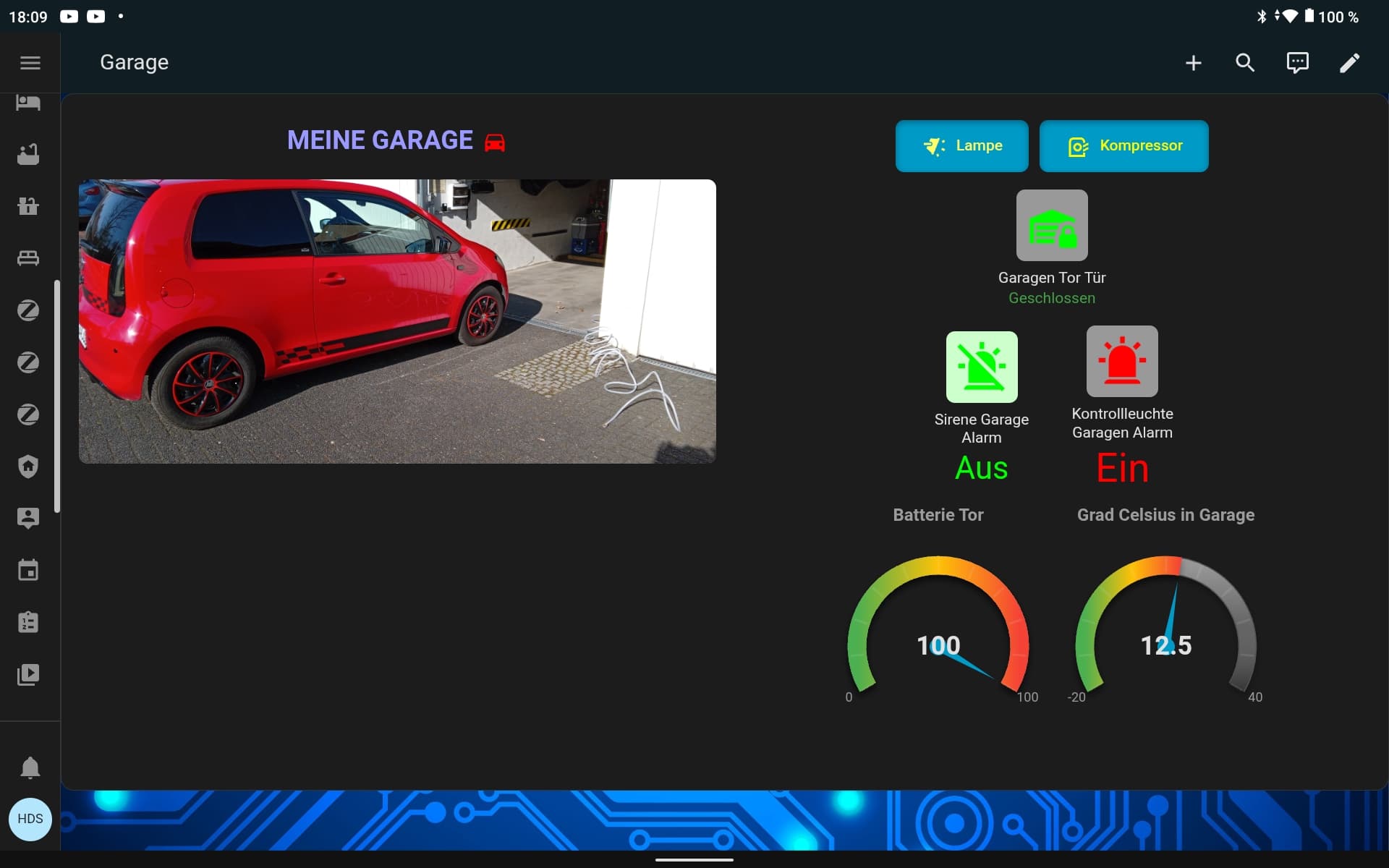Click the pencil edit dashboard icon
This screenshot has height=868, width=1389.
[x=1349, y=63]
